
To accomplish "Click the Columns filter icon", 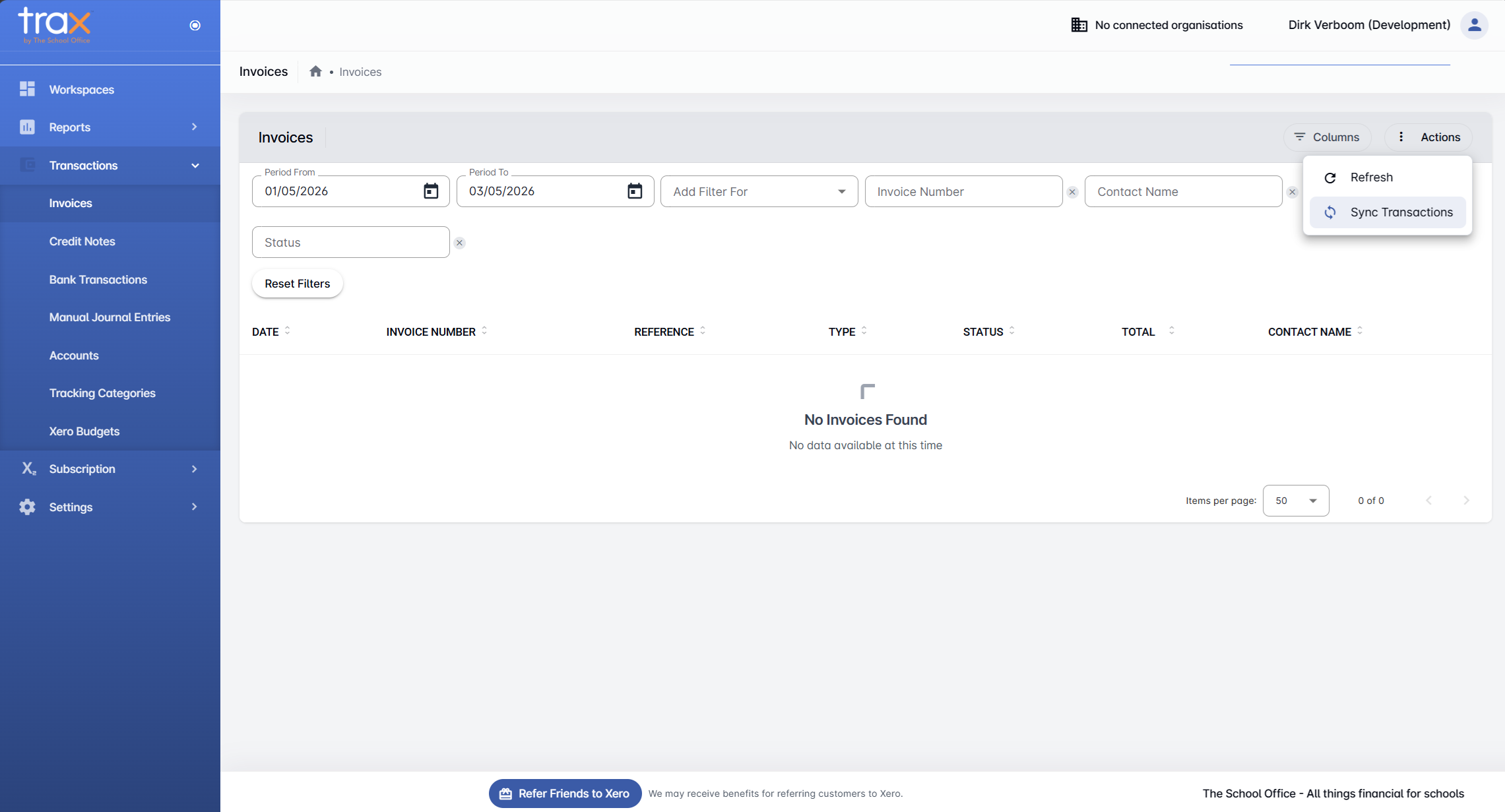I will click(1299, 137).
